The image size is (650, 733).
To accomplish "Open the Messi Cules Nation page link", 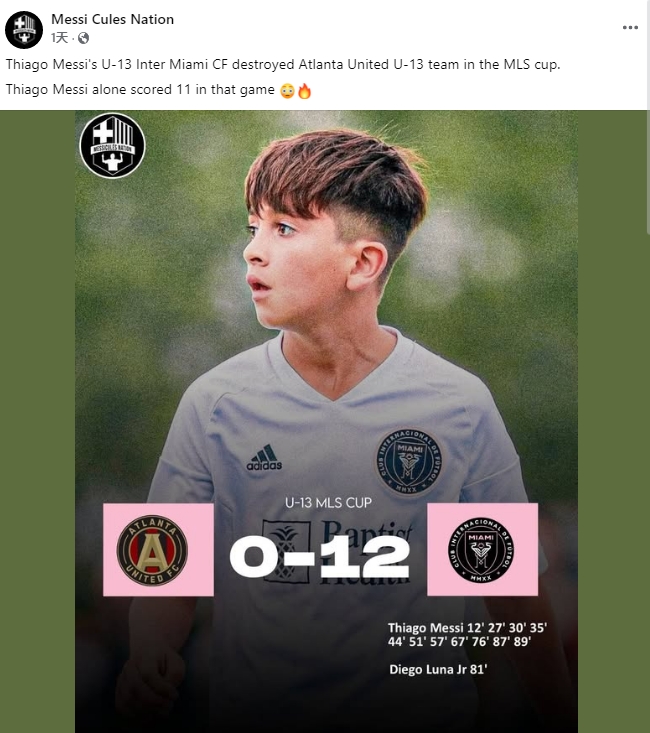I will [x=112, y=19].
